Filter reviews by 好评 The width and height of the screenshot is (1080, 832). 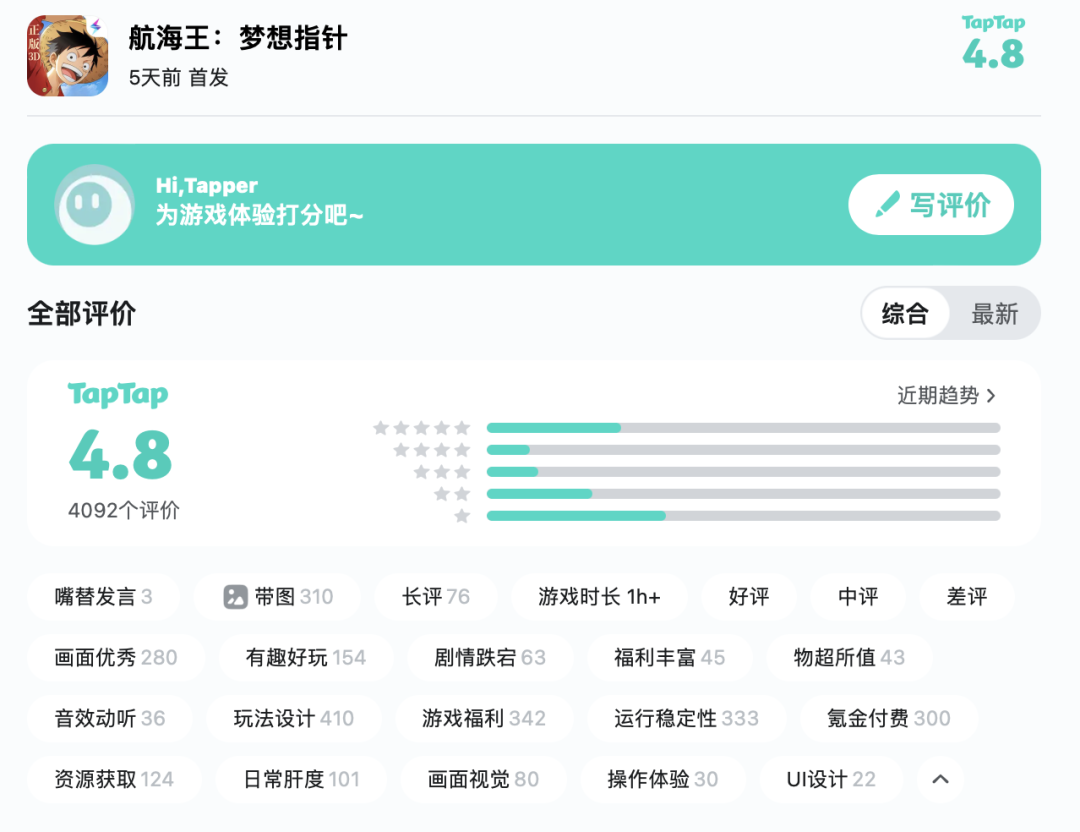pos(749,597)
